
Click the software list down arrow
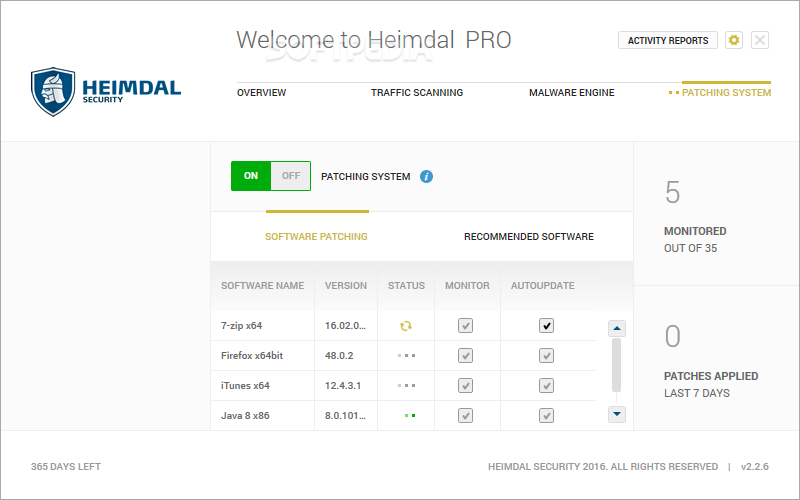click(617, 414)
